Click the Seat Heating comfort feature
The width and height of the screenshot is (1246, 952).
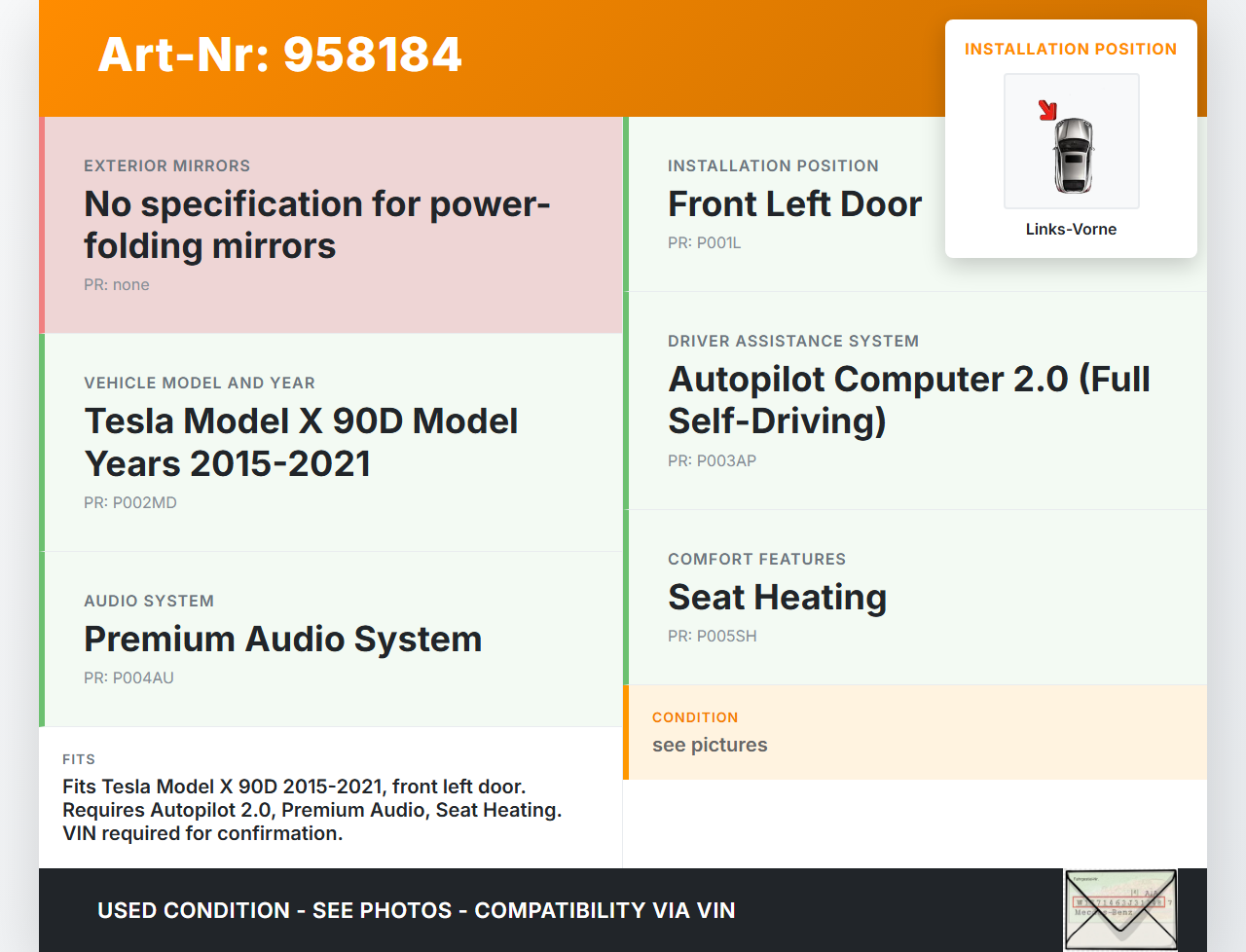click(777, 598)
